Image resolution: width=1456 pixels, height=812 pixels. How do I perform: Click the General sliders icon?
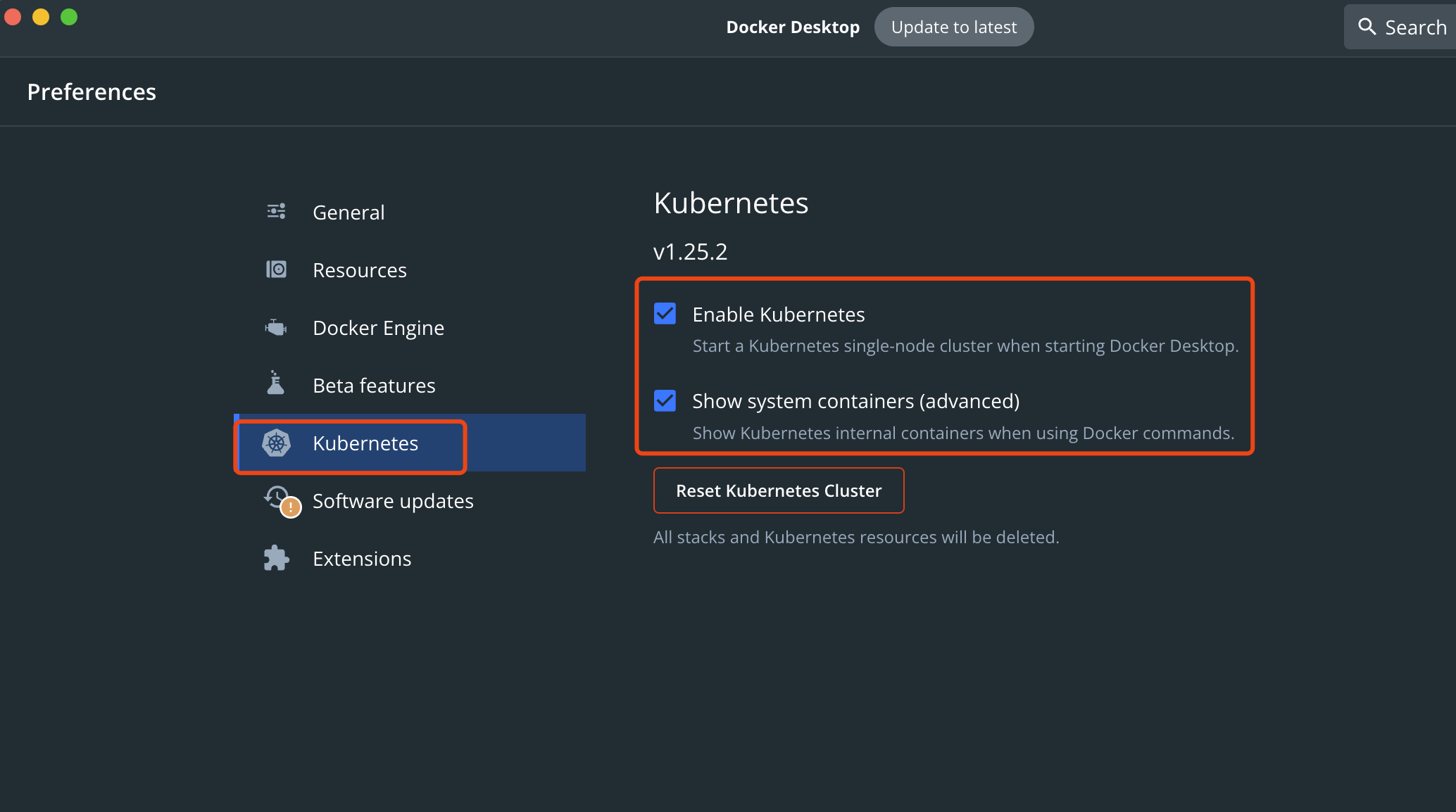coord(276,211)
